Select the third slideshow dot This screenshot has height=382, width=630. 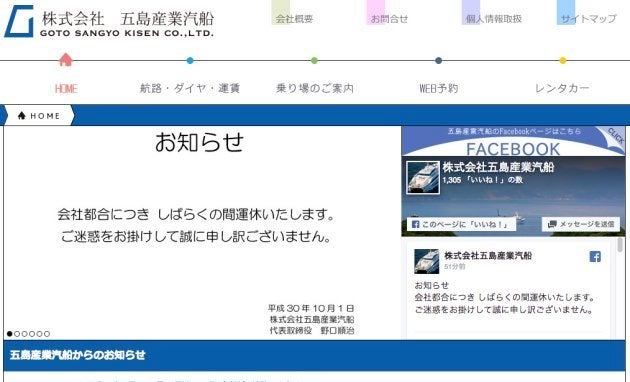tap(25, 334)
